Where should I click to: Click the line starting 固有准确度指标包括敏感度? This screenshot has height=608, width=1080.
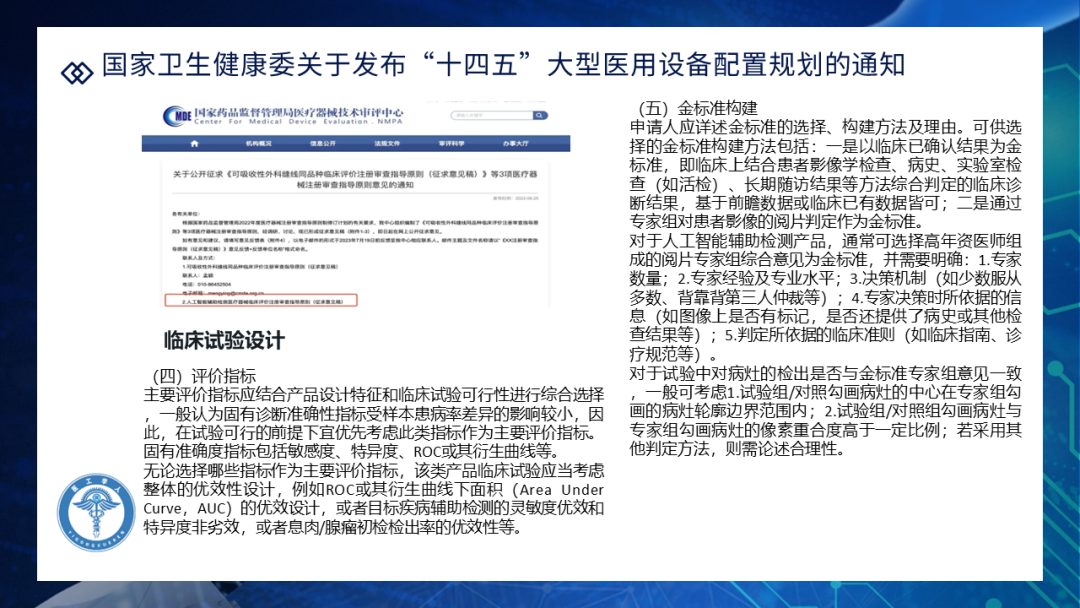click(x=351, y=452)
